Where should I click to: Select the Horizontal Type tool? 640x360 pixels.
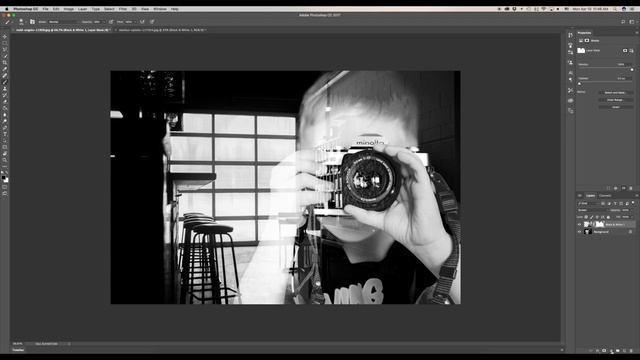(5, 134)
